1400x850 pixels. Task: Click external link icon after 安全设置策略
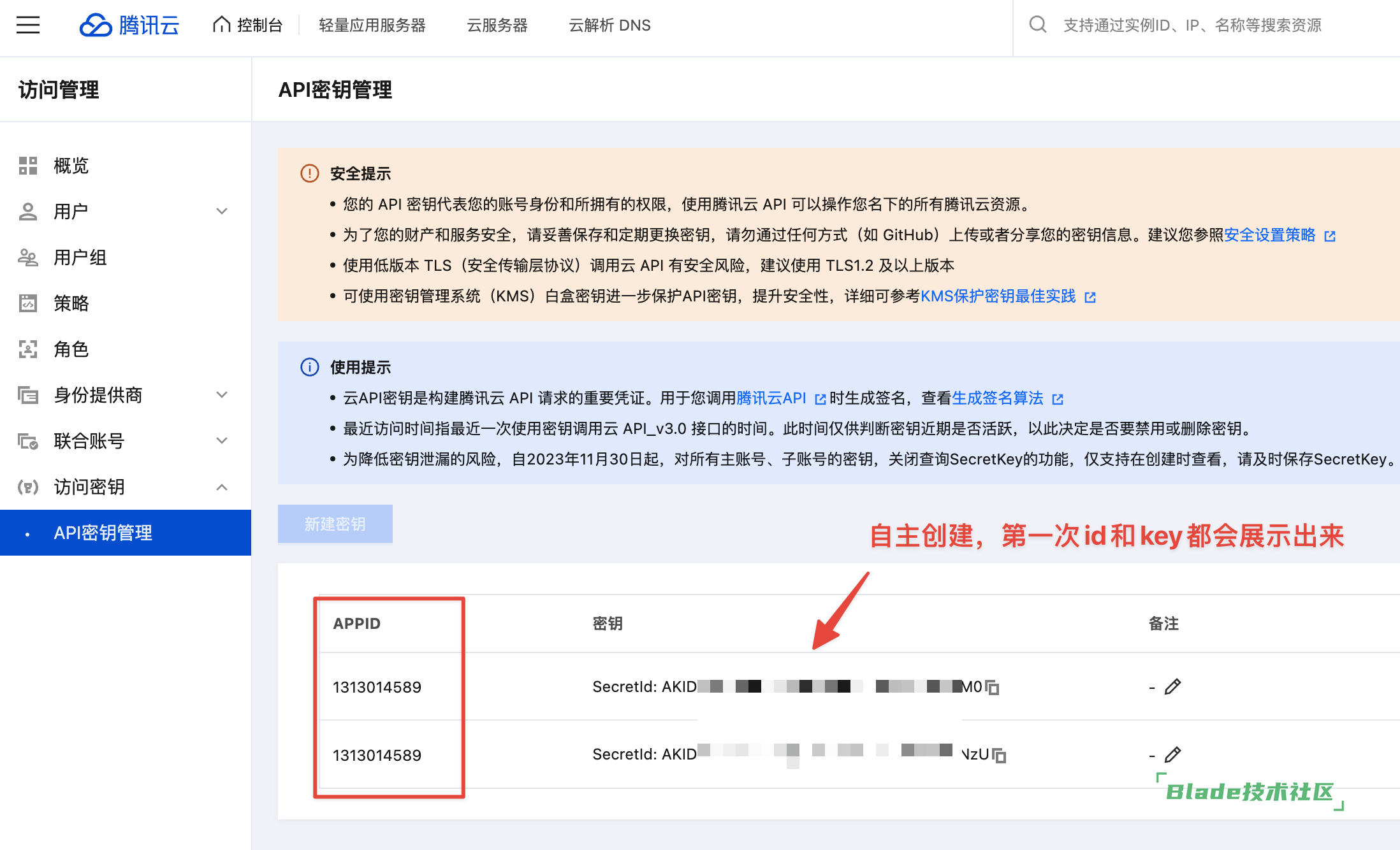click(x=1329, y=236)
